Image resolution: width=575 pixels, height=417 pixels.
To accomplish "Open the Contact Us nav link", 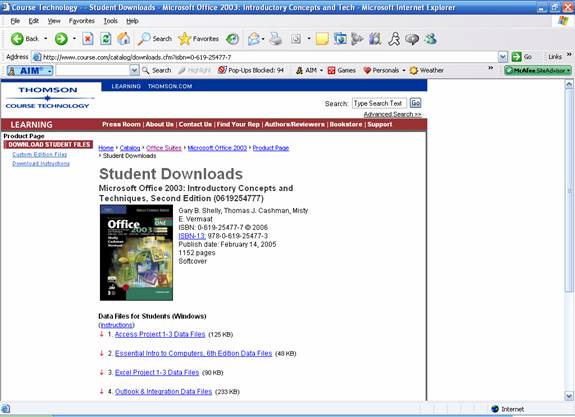I will coord(195,124).
